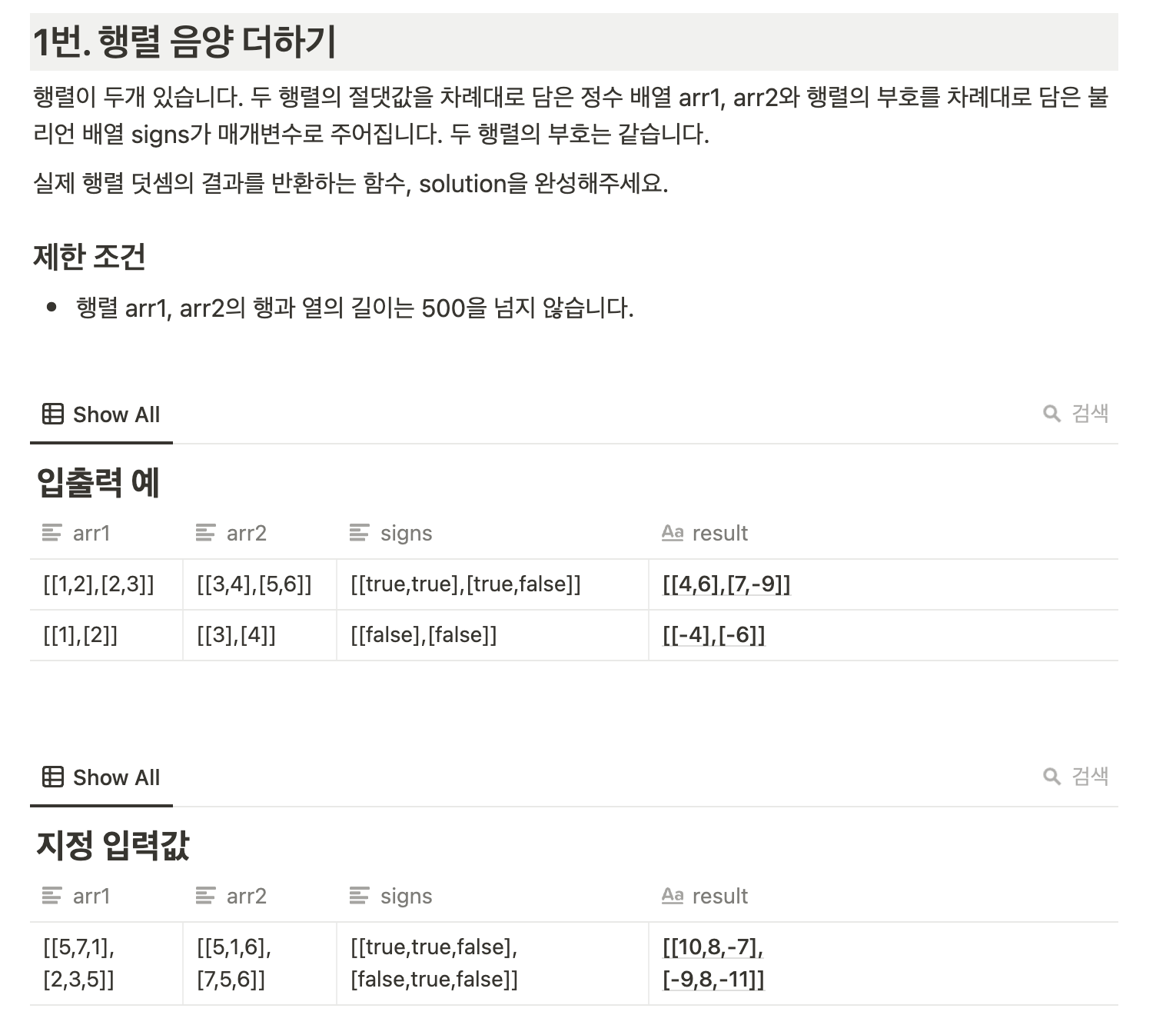1176x1035 pixels.
Task: Click the signs text-property icon in 입출력 예
Action: point(359,532)
